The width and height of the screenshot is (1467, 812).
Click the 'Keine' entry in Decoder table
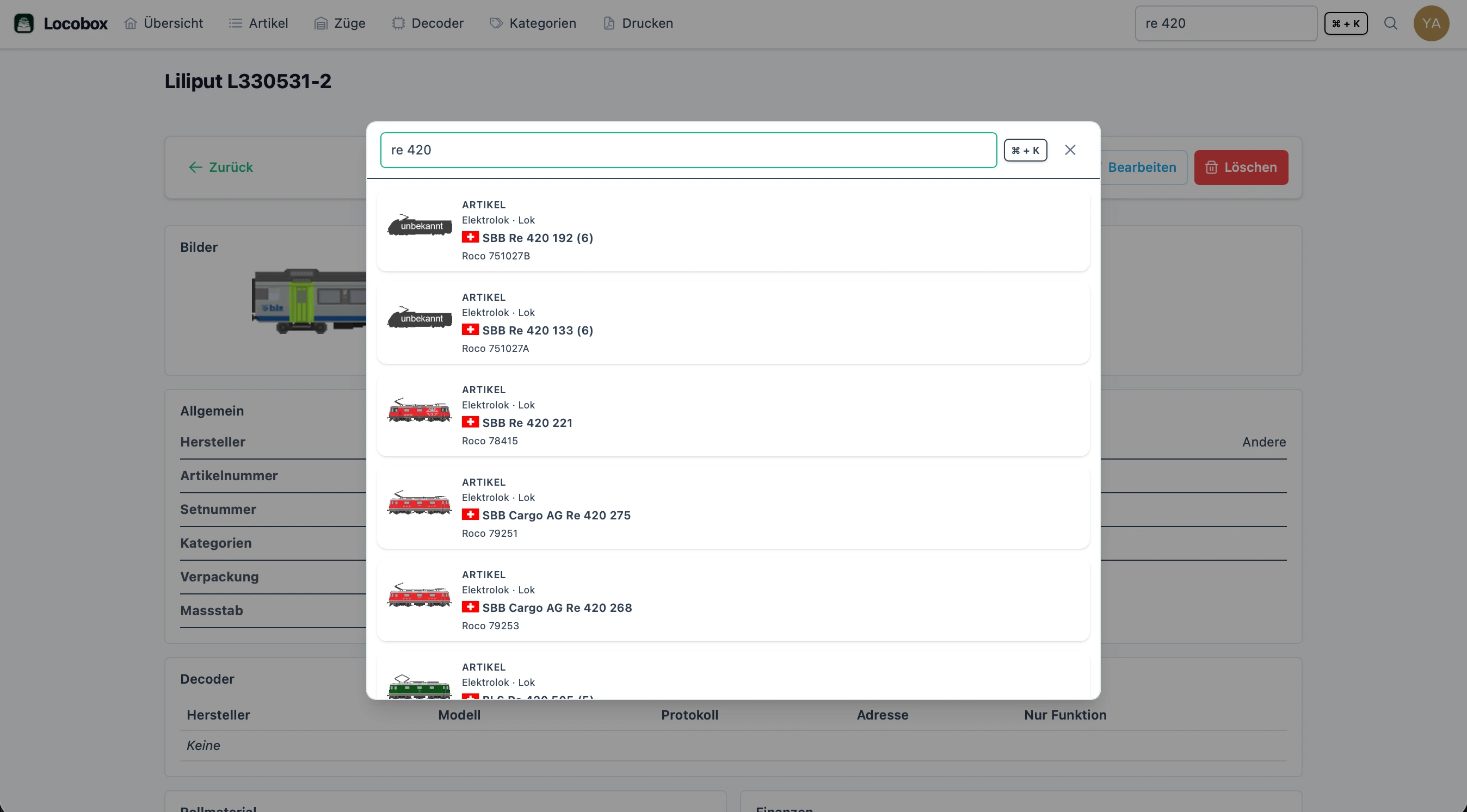pyautogui.click(x=204, y=746)
